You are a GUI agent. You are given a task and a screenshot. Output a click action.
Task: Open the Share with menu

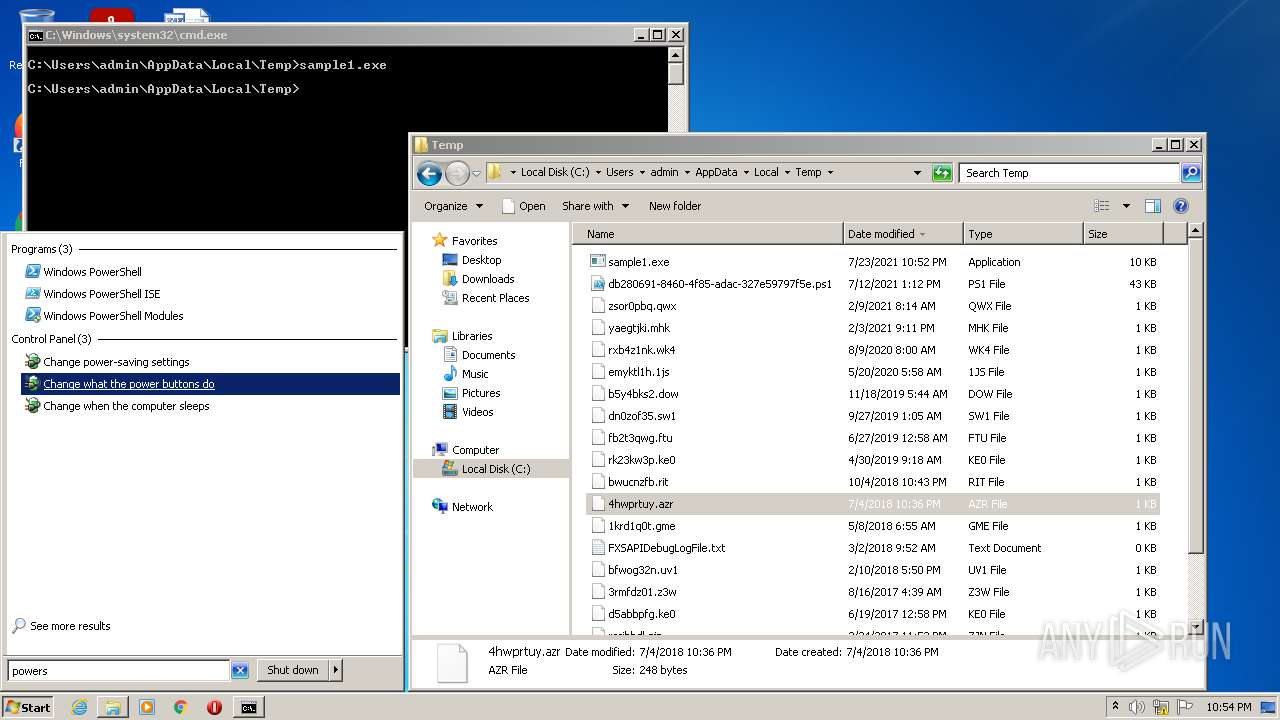pyautogui.click(x=596, y=206)
